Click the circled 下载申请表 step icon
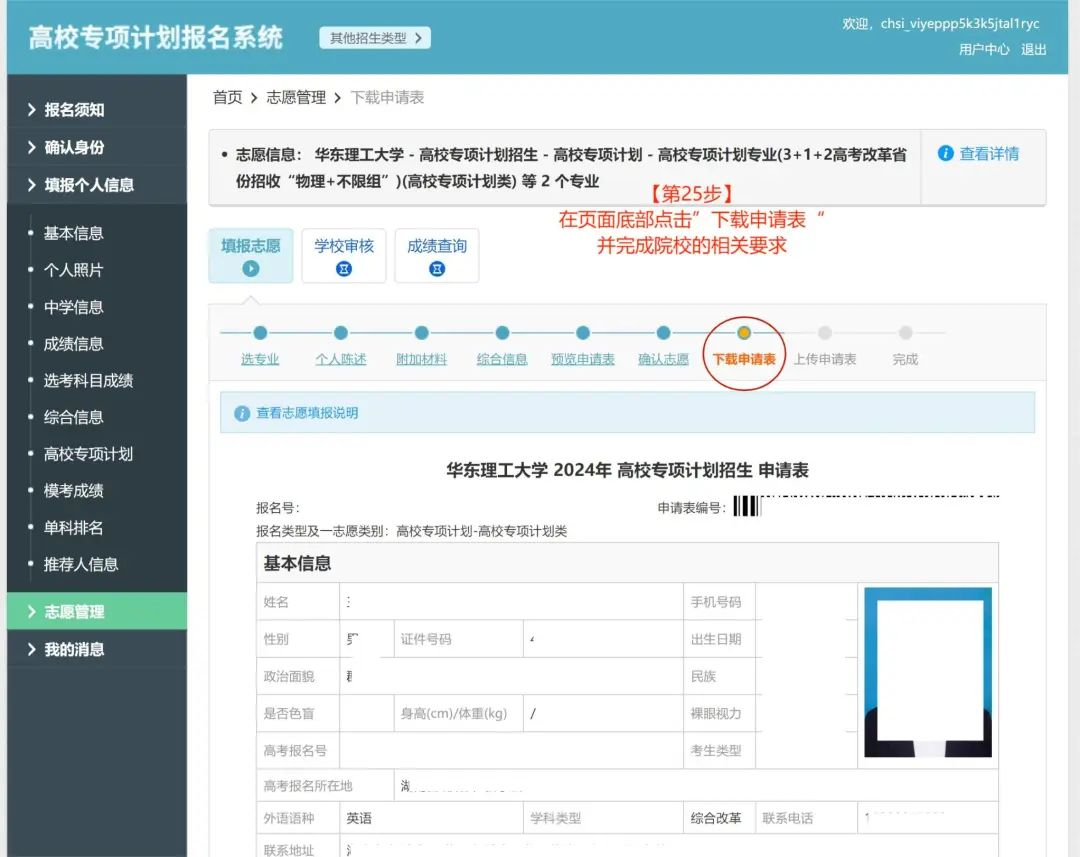Screen dimensions: 1080x857 744,332
